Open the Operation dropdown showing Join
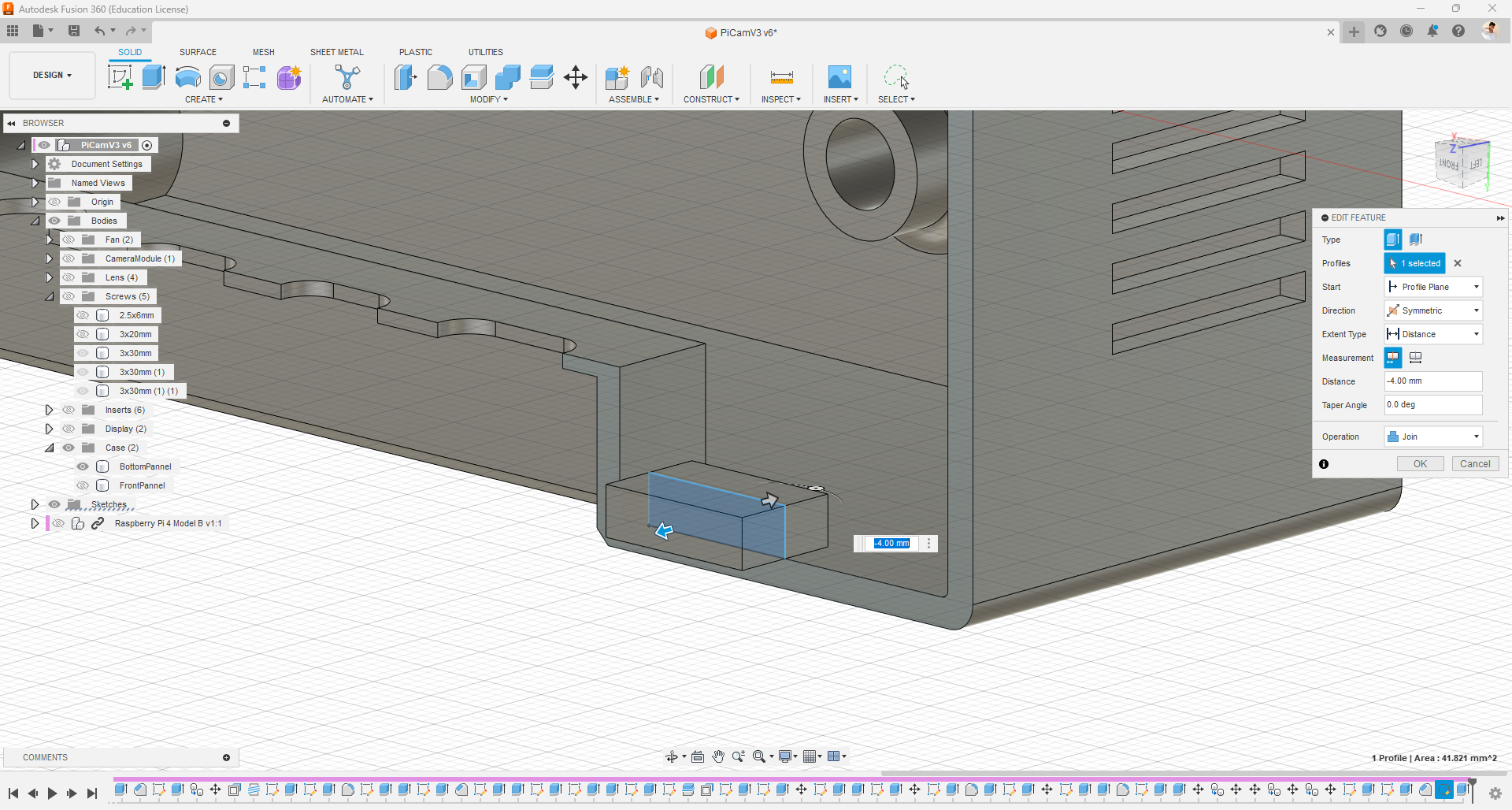The height and width of the screenshot is (810, 1512). [1432, 437]
